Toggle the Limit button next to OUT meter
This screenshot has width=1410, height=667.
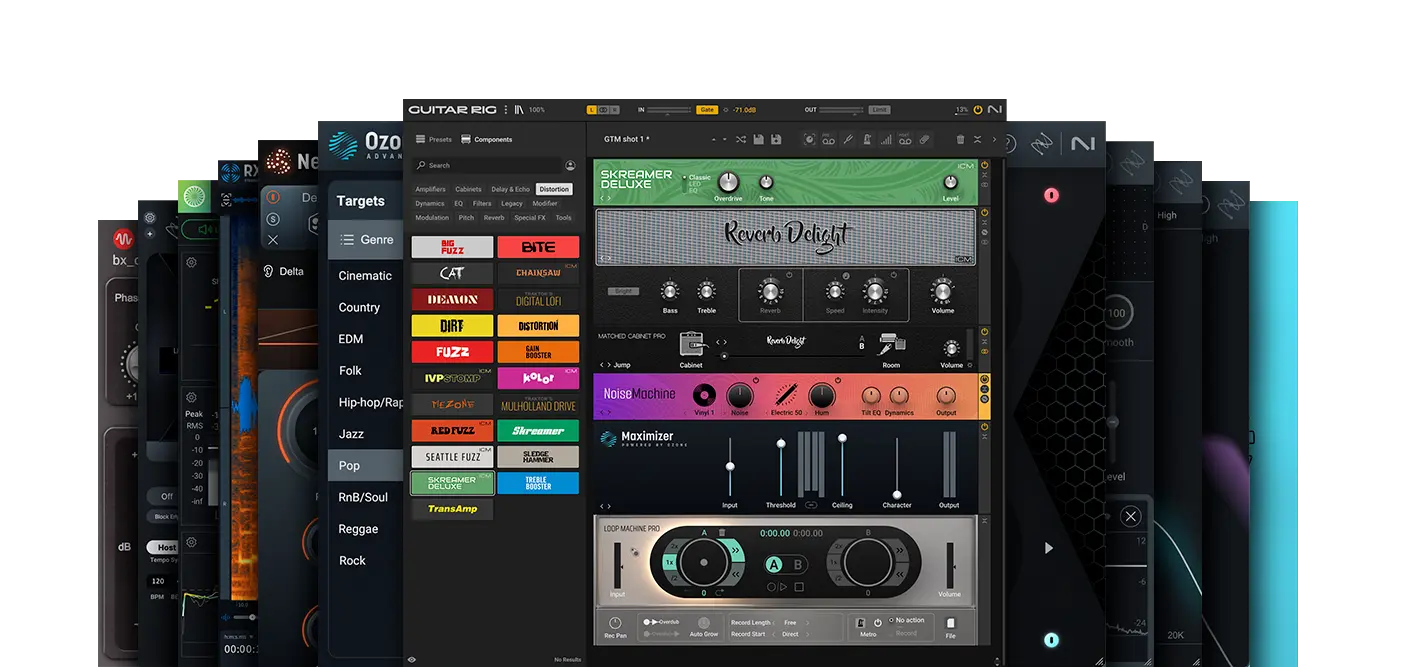[x=879, y=109]
